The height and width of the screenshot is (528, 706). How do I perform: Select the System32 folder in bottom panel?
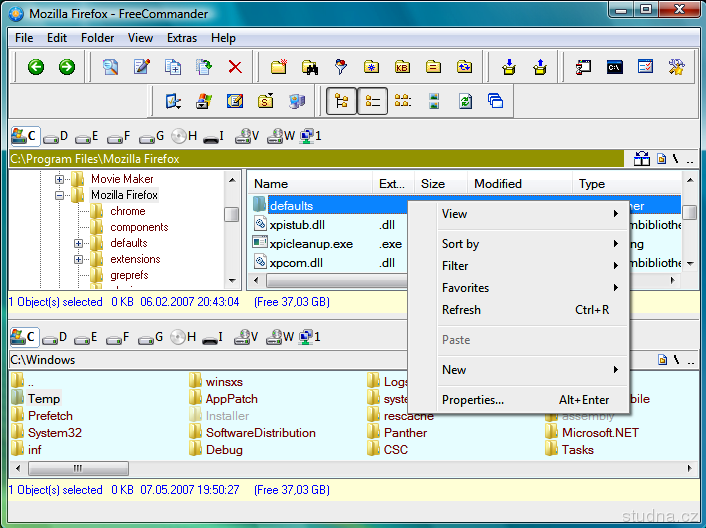click(x=54, y=433)
